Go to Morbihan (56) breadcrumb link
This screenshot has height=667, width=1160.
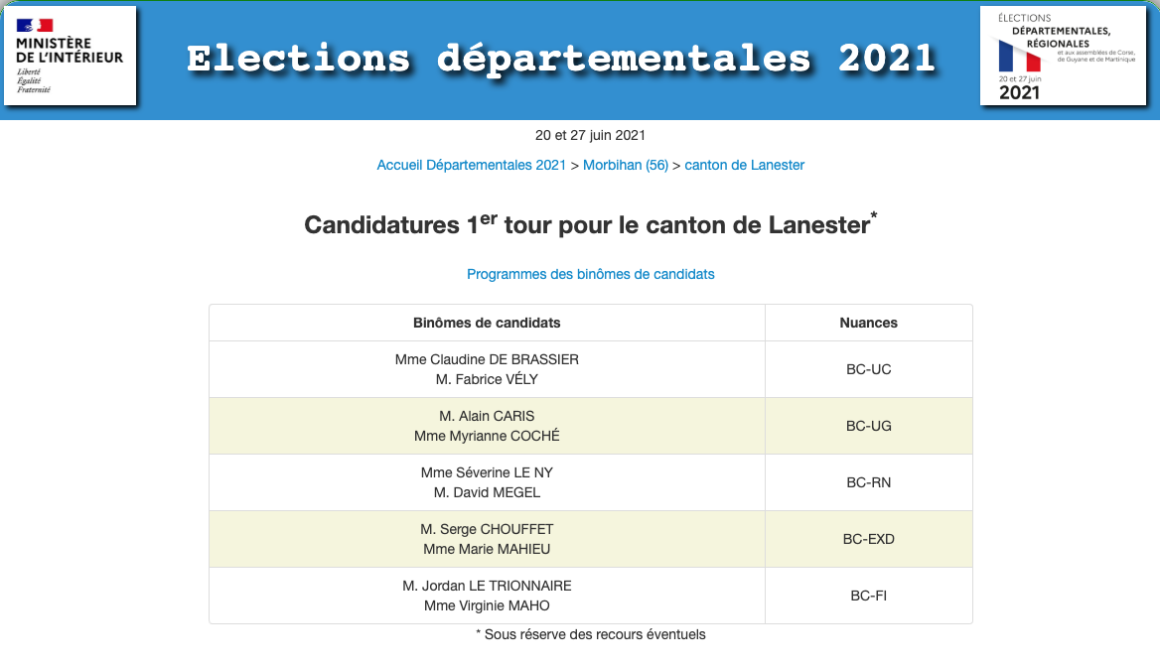point(625,165)
